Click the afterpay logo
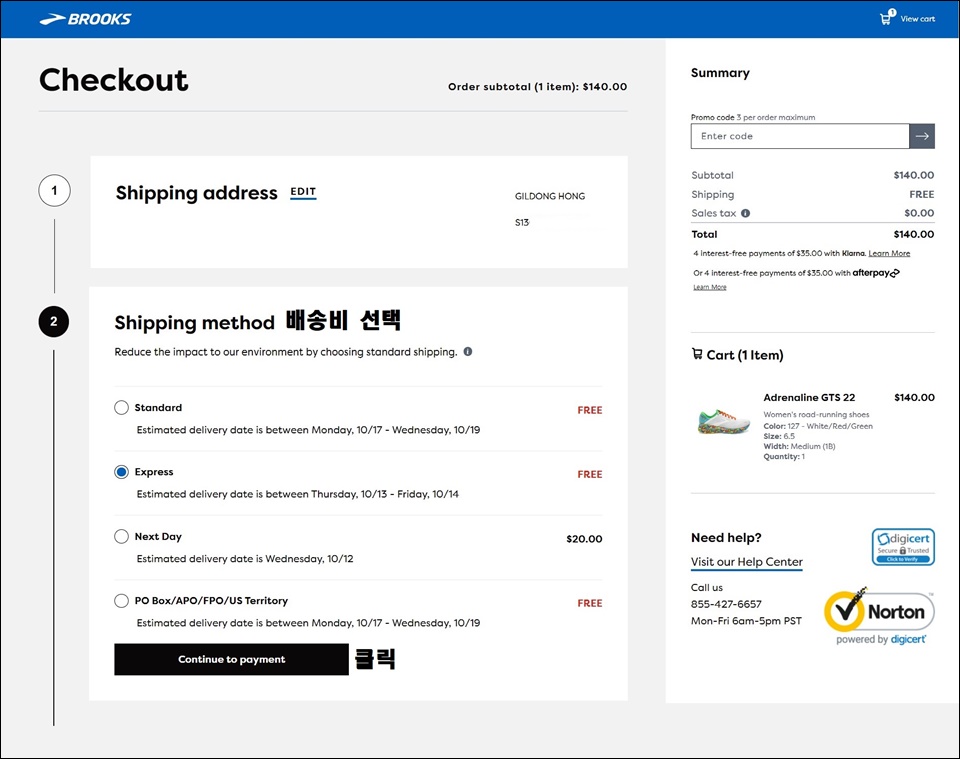The width and height of the screenshot is (960, 759). pos(876,273)
